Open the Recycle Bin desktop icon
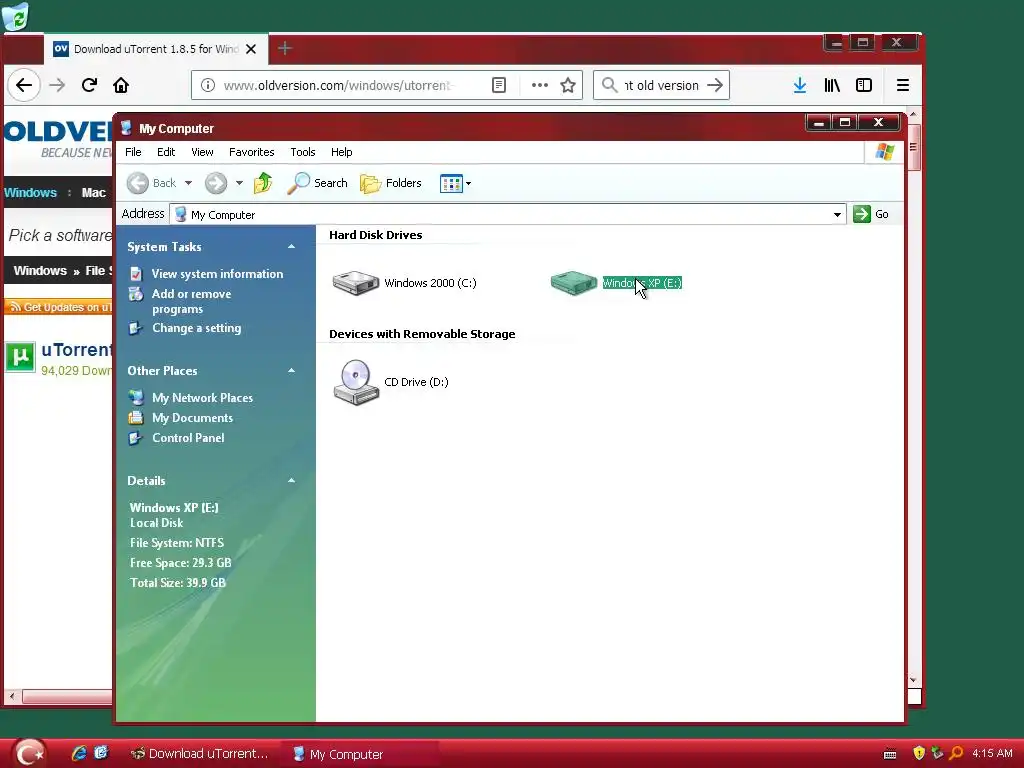Image resolution: width=1024 pixels, height=768 pixels. 15,16
